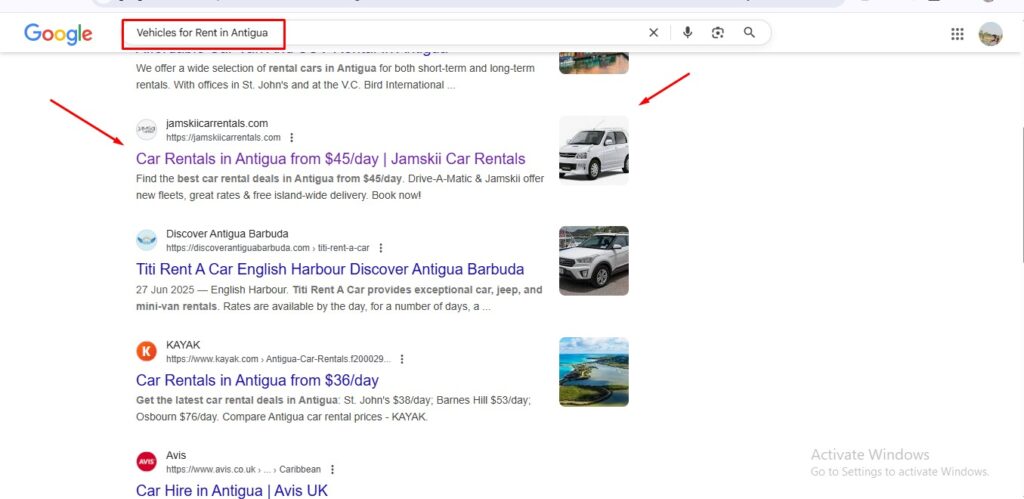Viewport: 1024px width, 499px height.
Task: Click the Discover Antigua Barbuda site name
Action: tap(227, 234)
